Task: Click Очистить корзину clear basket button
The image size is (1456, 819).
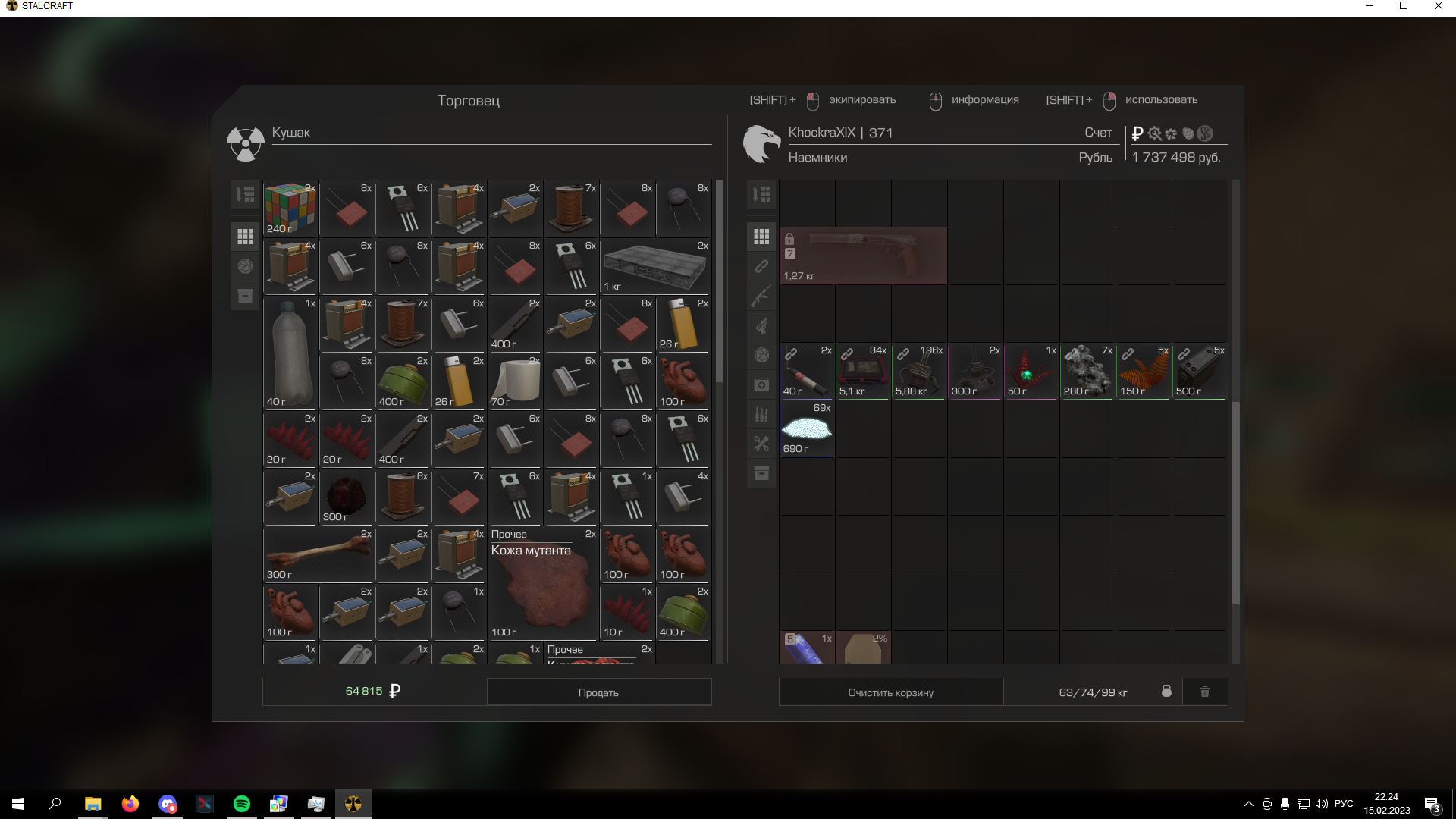Action: [x=891, y=692]
